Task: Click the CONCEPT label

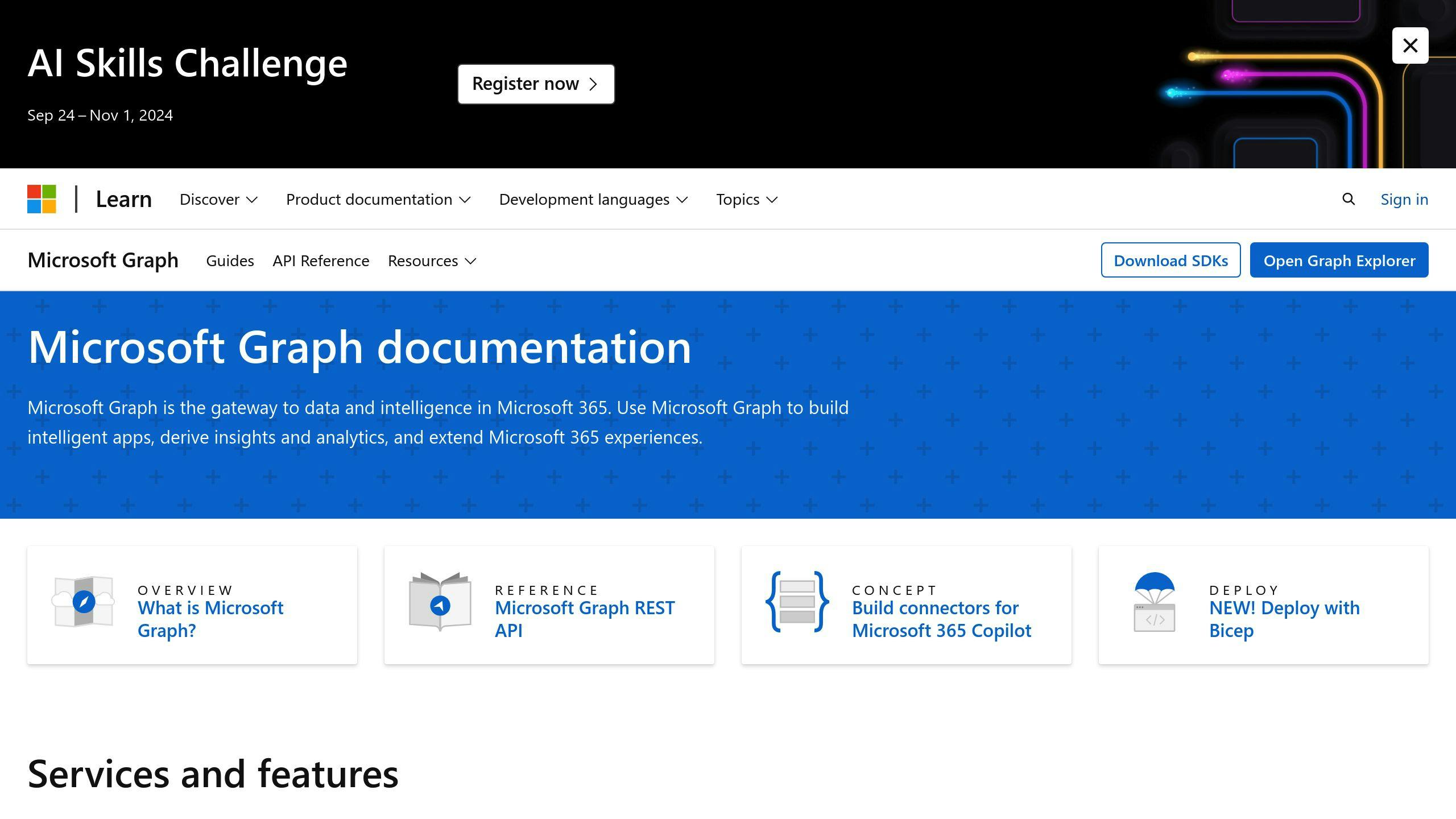Action: point(894,590)
